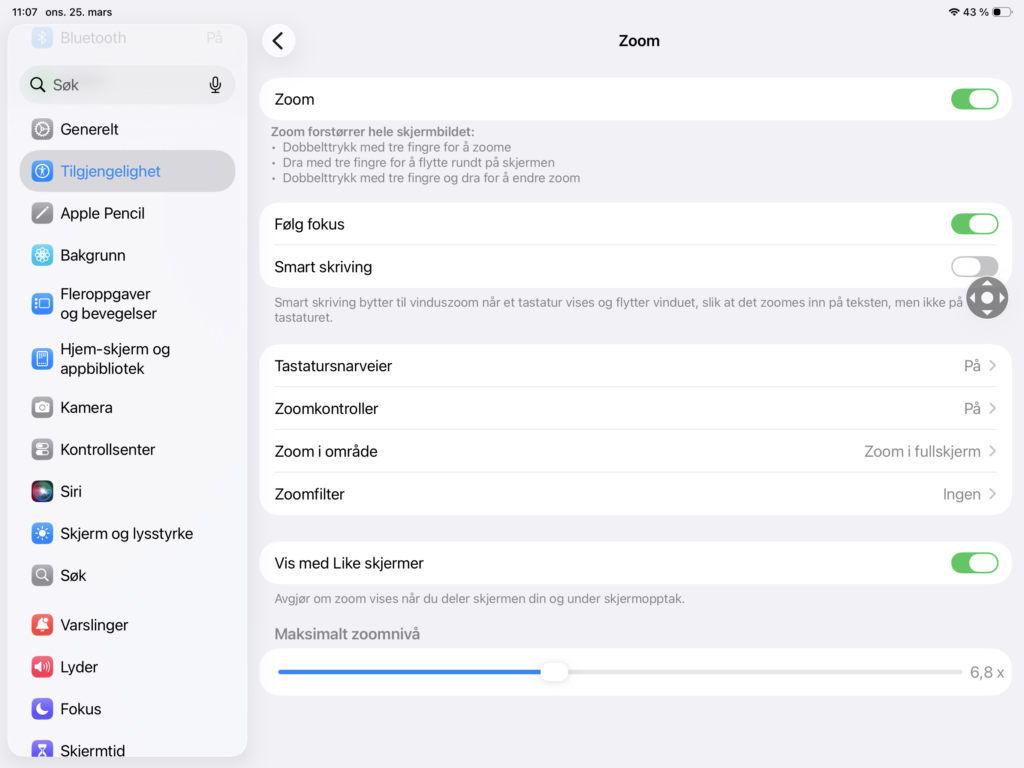Open Kontrollsenter settings

[127, 449]
